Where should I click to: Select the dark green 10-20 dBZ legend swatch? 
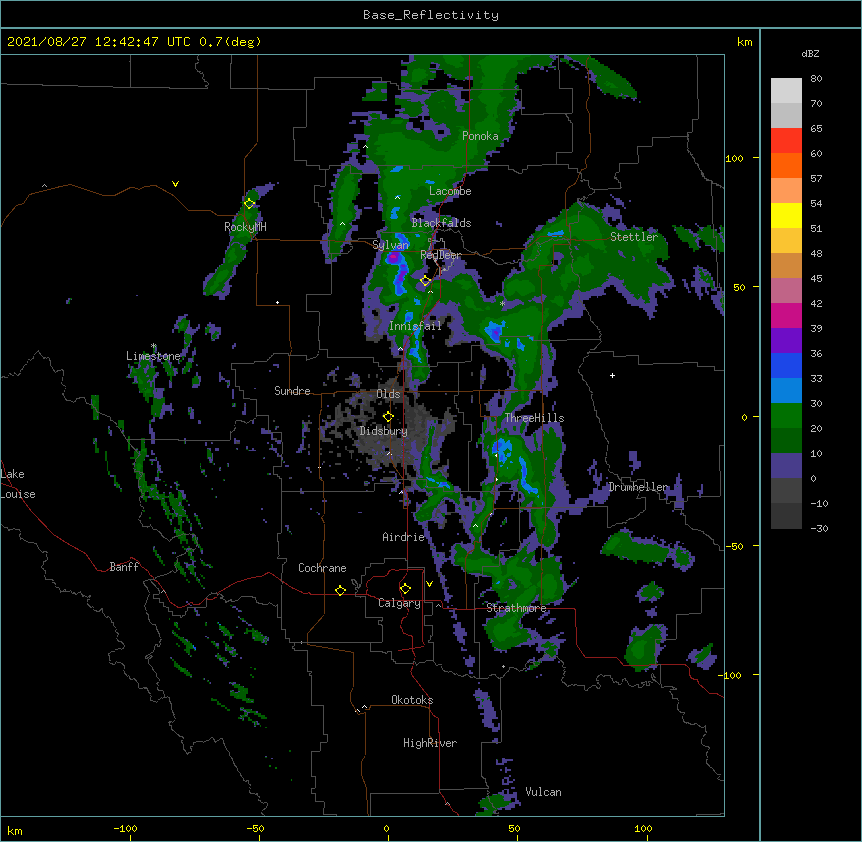tap(786, 440)
